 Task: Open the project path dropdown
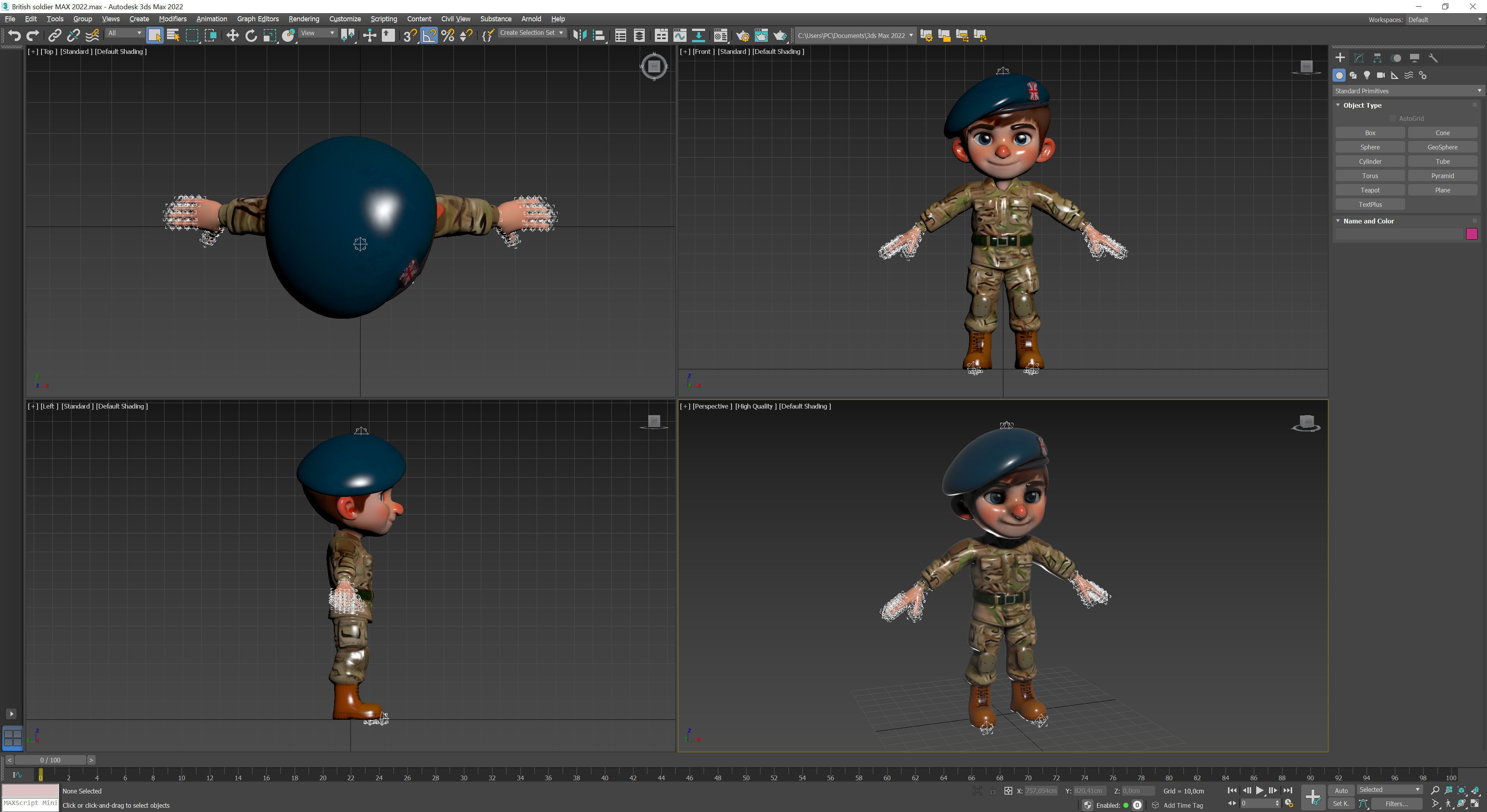click(x=855, y=36)
